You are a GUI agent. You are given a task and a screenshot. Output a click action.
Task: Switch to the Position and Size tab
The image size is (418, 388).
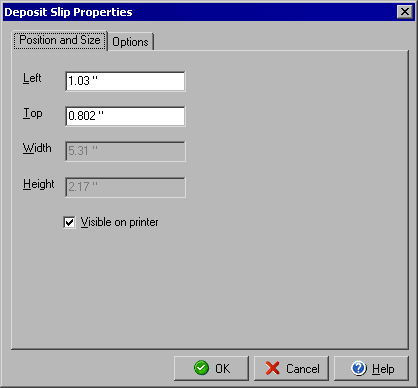60,40
